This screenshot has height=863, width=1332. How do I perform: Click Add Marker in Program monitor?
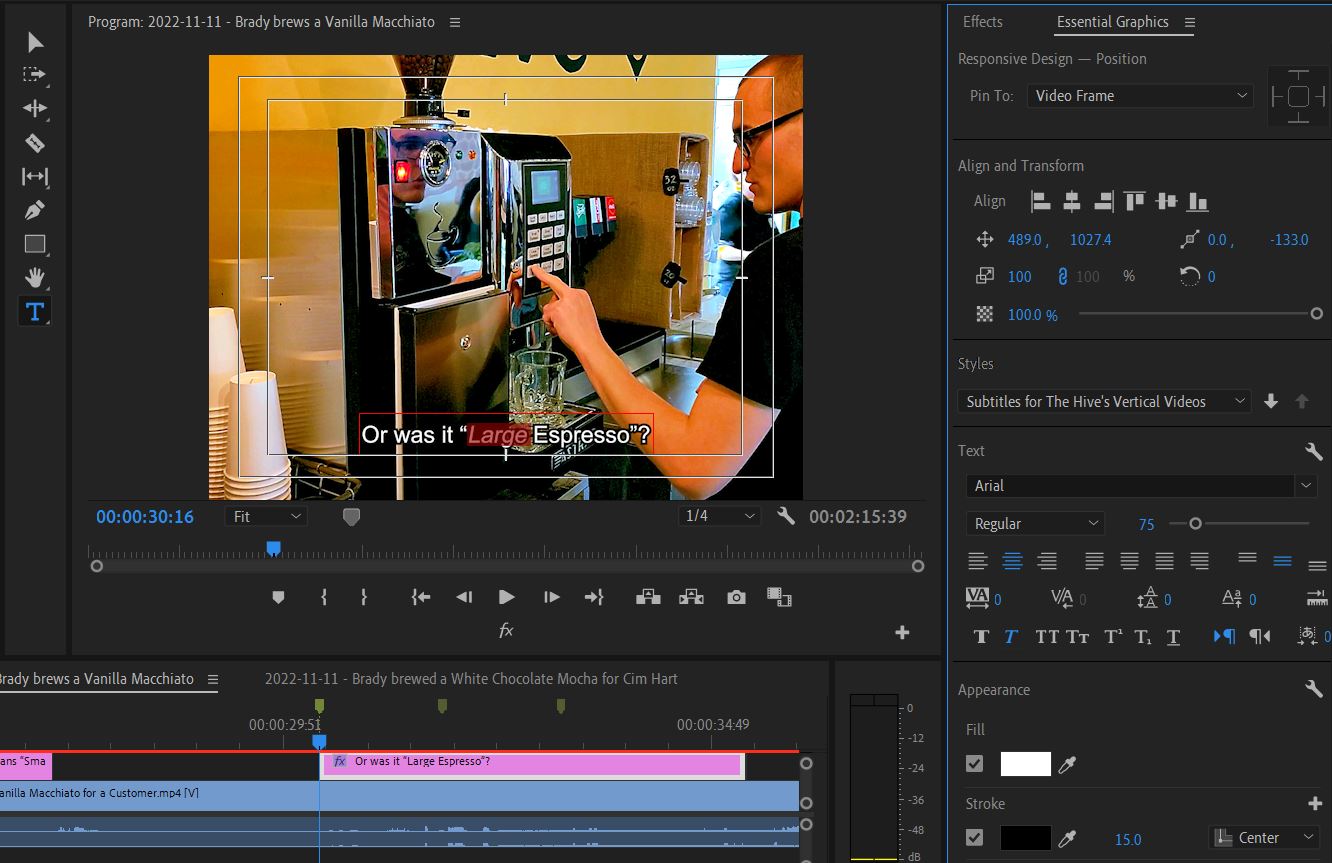pos(279,597)
